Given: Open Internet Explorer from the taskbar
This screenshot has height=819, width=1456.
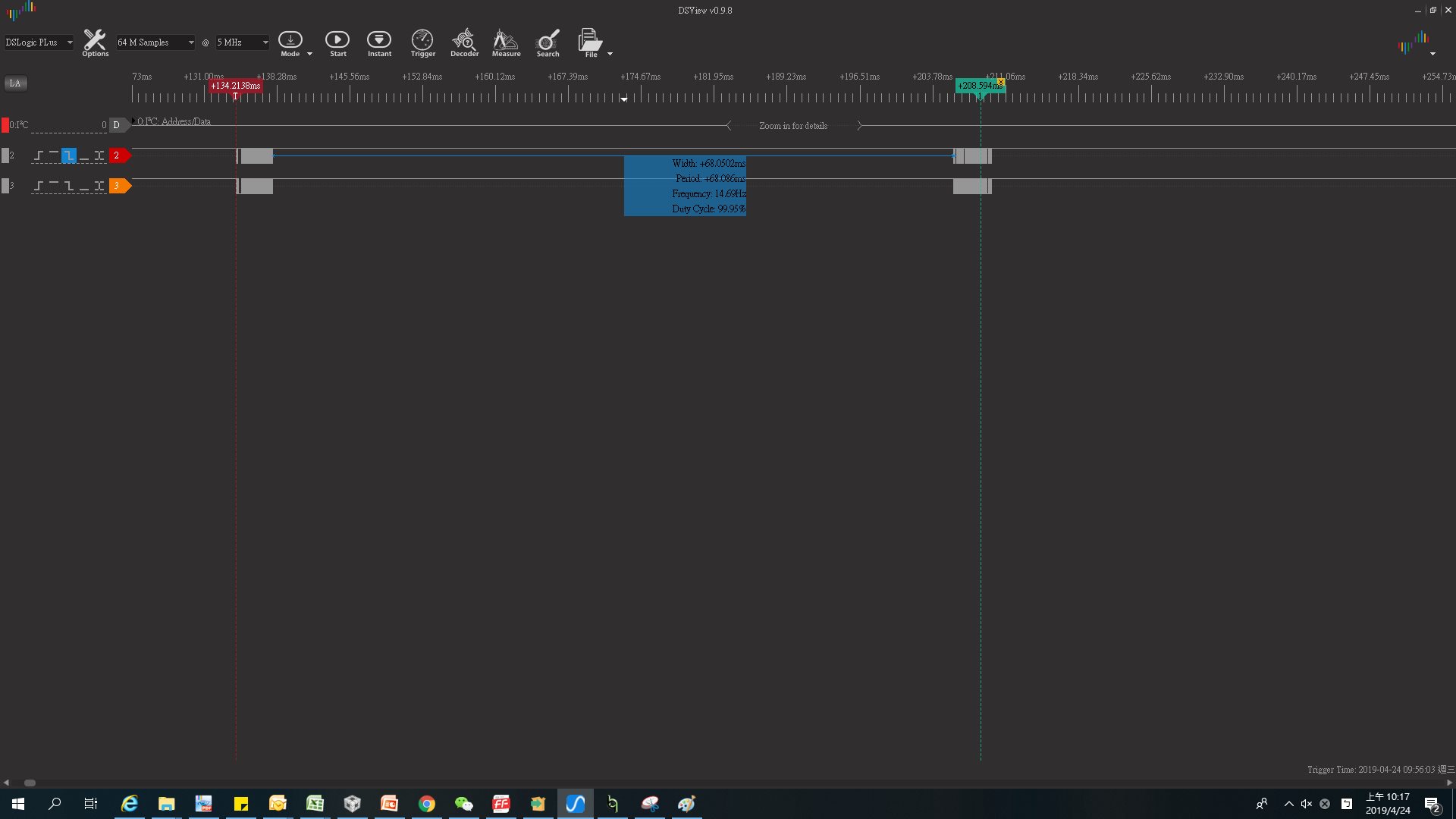Looking at the screenshot, I should coord(130,804).
